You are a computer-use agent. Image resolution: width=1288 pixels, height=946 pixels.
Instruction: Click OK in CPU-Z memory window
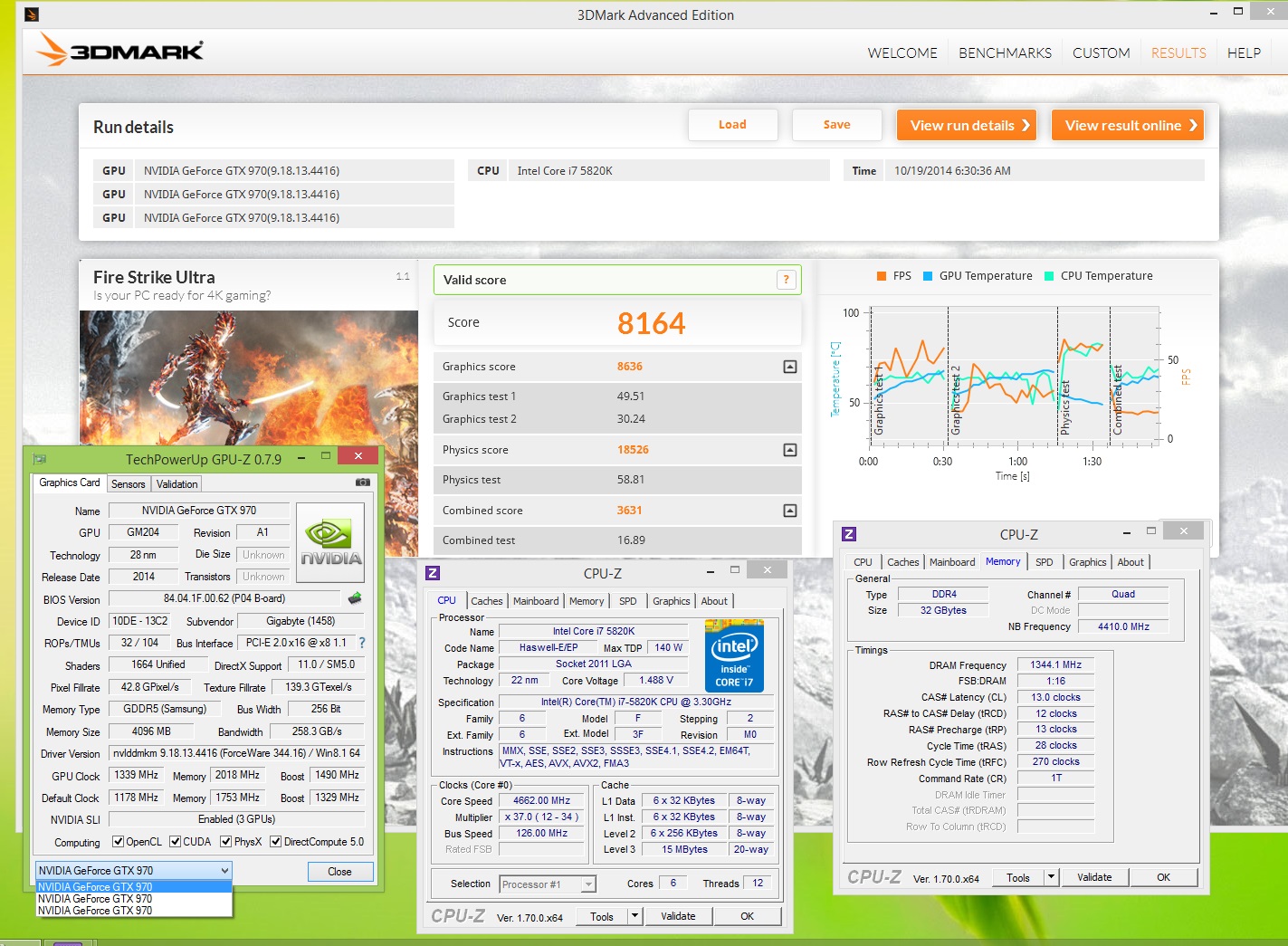[x=1163, y=877]
